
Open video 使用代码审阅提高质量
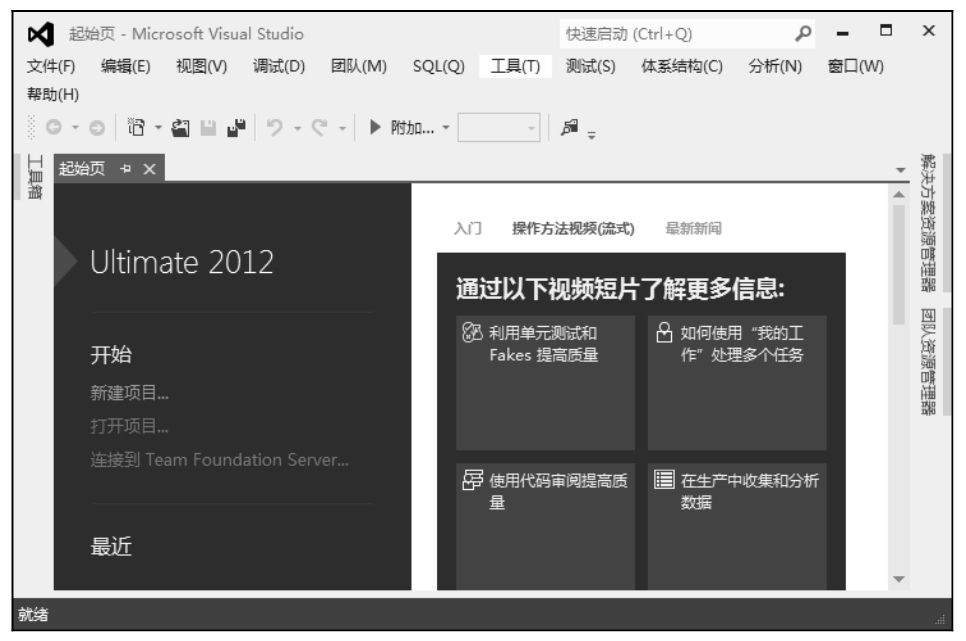[x=545, y=526]
